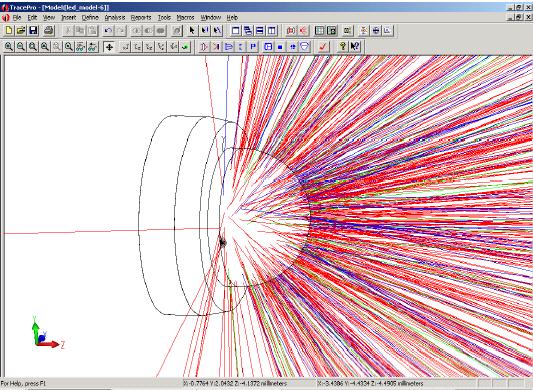This screenshot has height=390, width=533.
Task: Click the small chart icon ending top toolbar
Action: (x=388, y=31)
